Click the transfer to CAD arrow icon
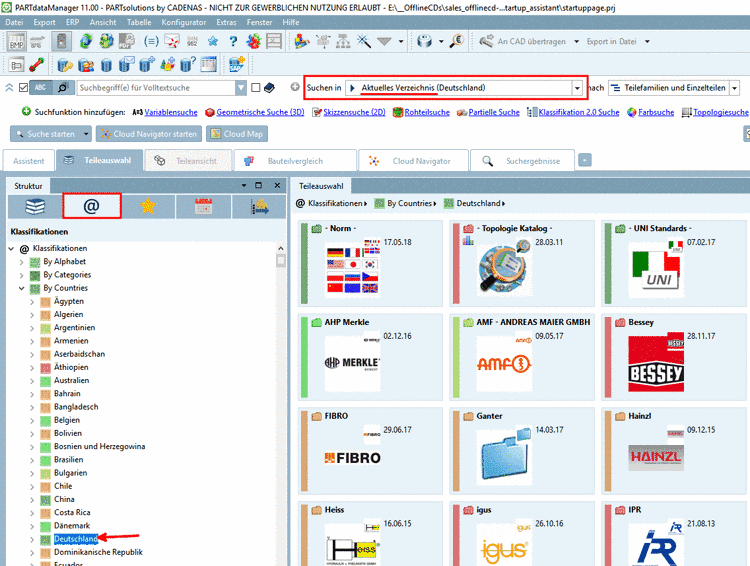Viewport: 750px width, 566px height. [486, 42]
